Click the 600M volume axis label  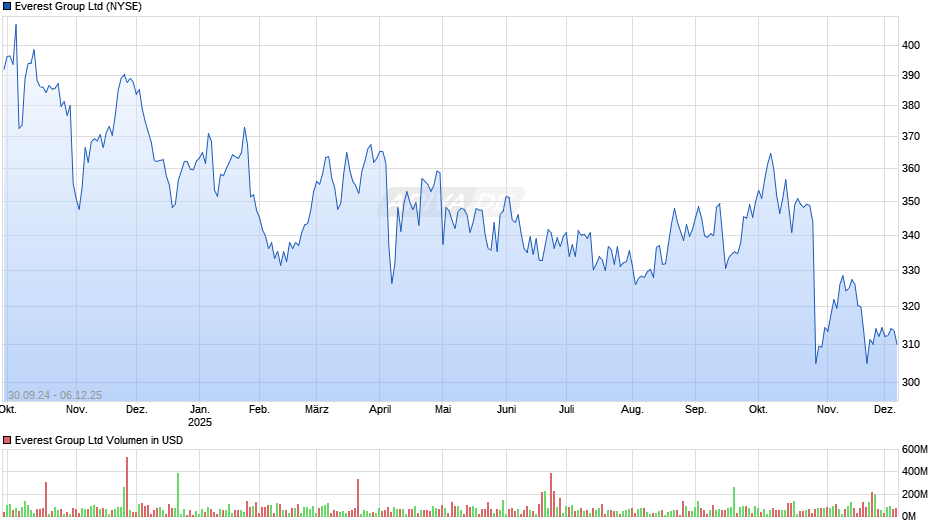(915, 450)
